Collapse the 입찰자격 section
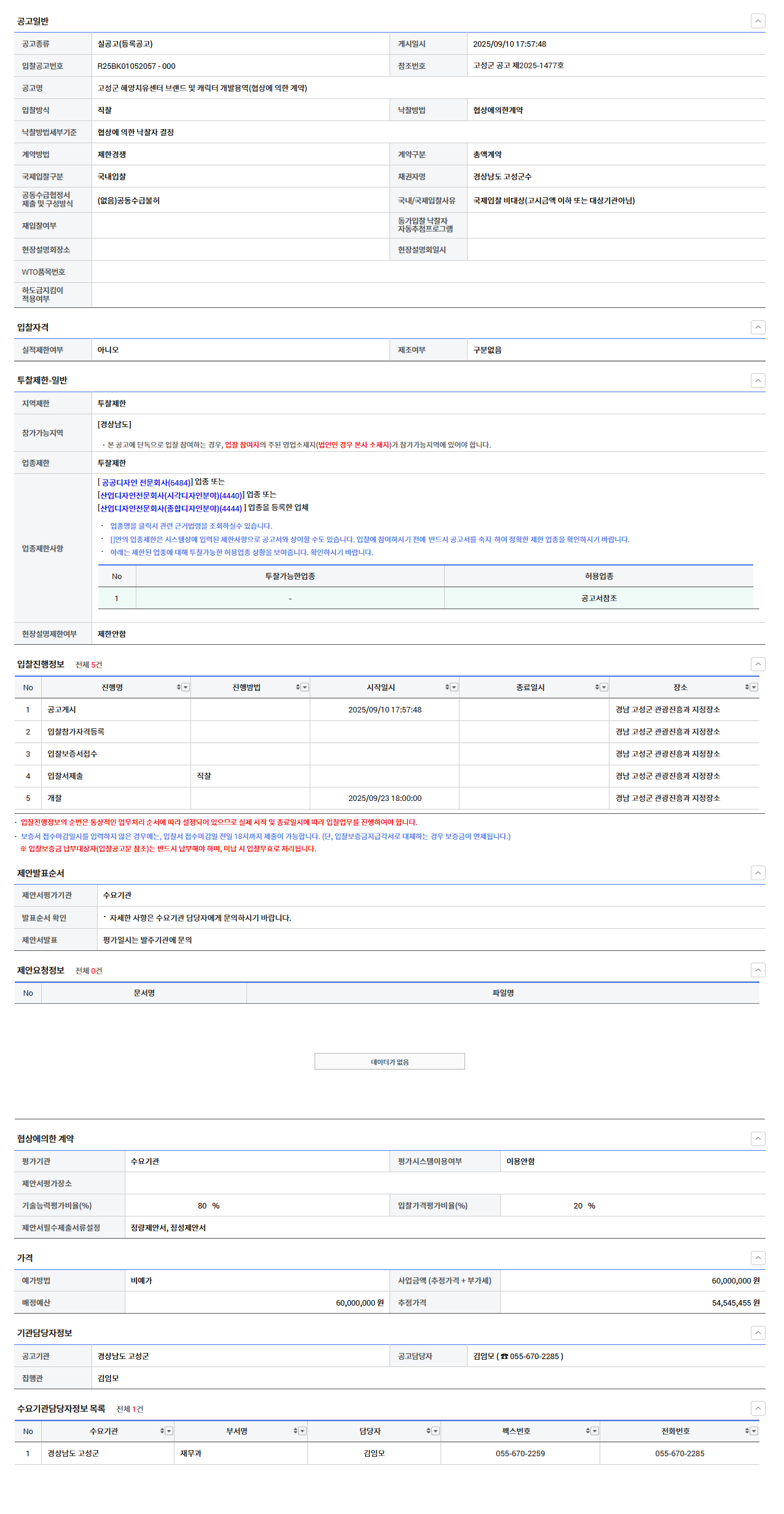Image resolution: width=784 pixels, height=1514 pixels. (758, 327)
